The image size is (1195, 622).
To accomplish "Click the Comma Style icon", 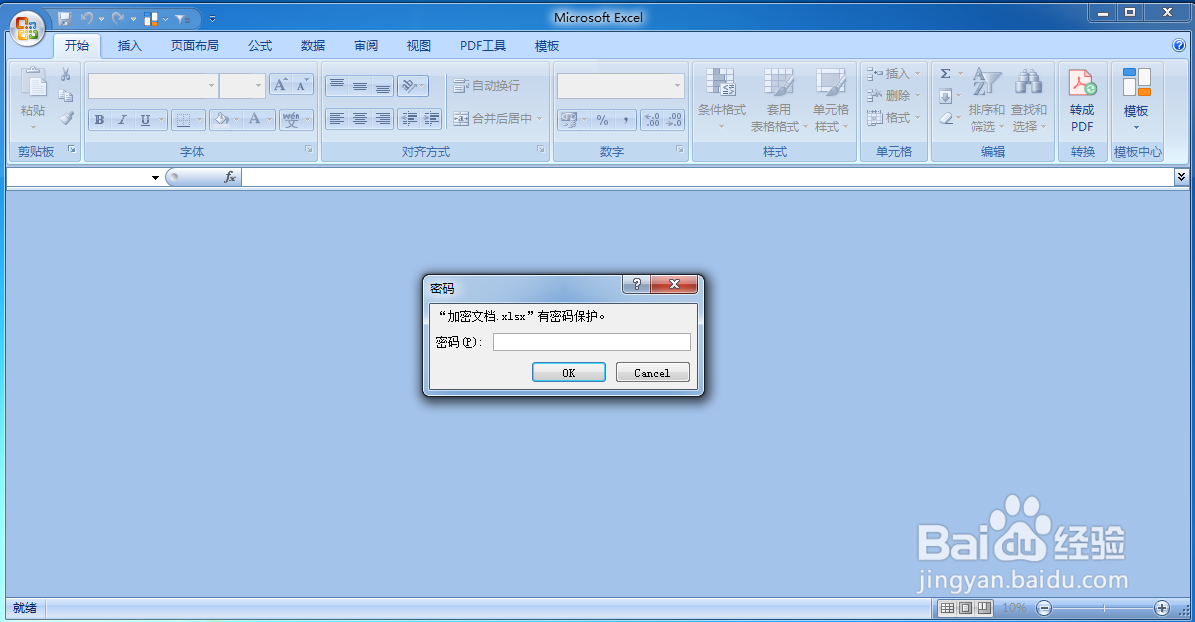I will coord(625,120).
